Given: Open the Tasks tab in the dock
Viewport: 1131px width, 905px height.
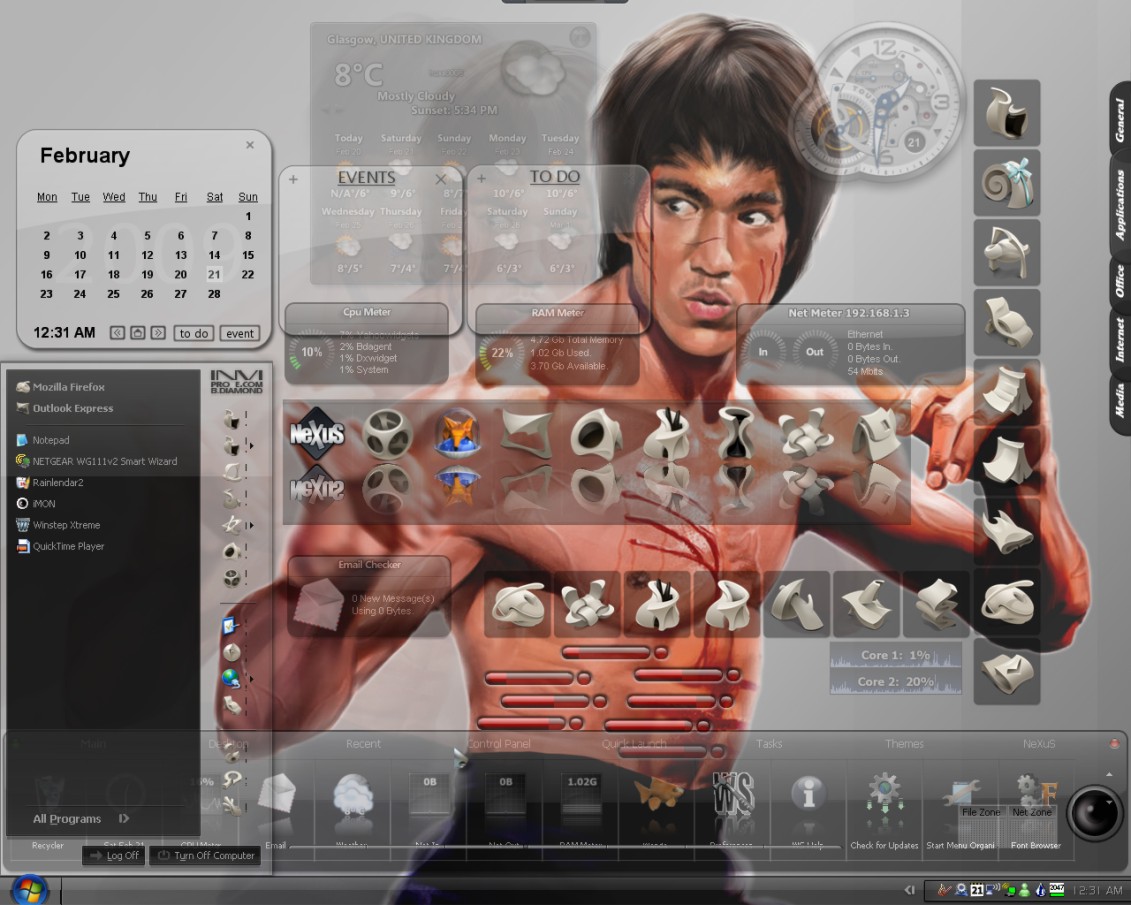Looking at the screenshot, I should point(769,743).
